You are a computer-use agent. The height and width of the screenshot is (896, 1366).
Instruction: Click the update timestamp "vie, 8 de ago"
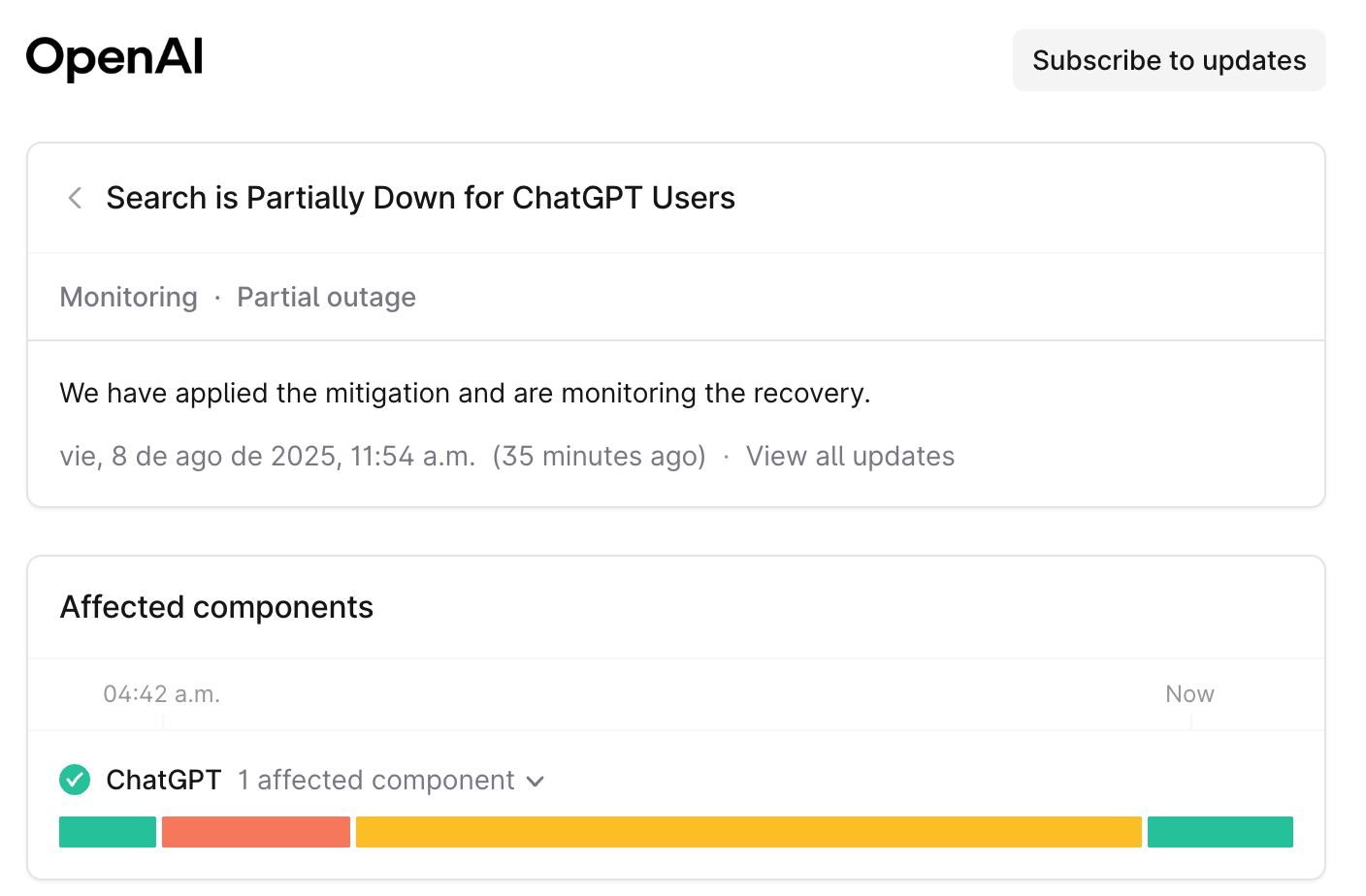point(268,456)
